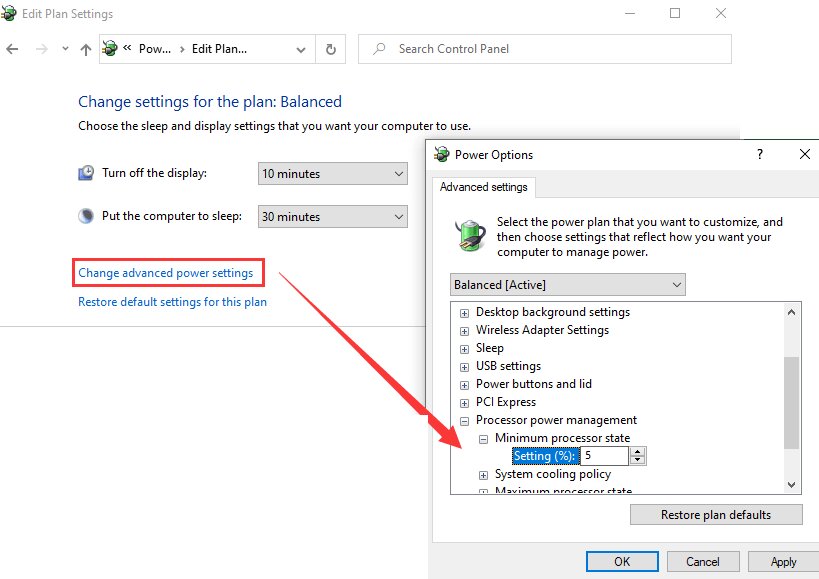
Task: Open the Put the computer to sleep dropdown
Action: [x=333, y=216]
